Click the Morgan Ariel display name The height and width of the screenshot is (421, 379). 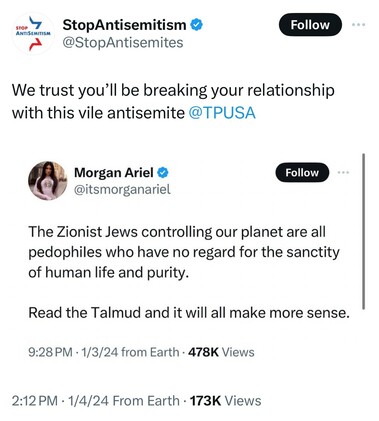click(x=114, y=173)
